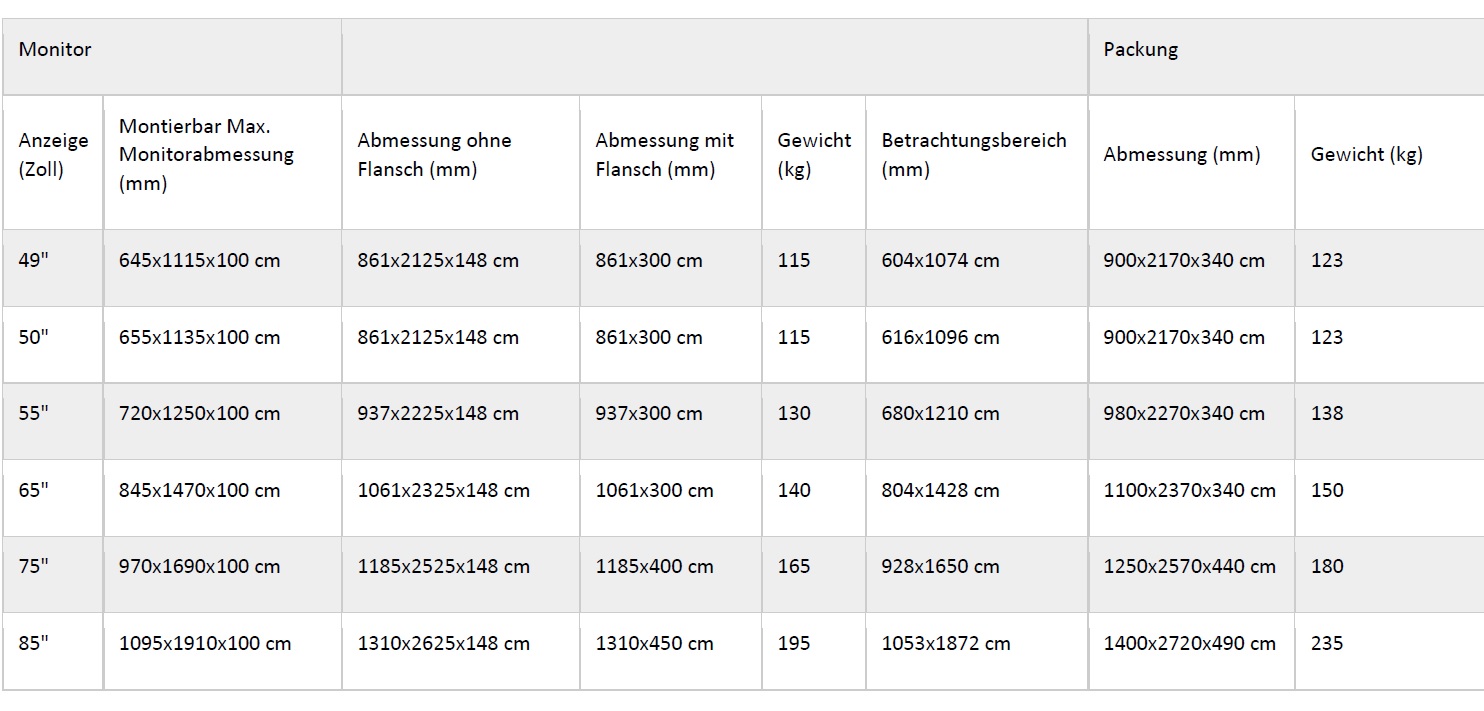1484x711 pixels.
Task: Click the Gewicht (kg) header under Packung
Action: coord(1366,154)
